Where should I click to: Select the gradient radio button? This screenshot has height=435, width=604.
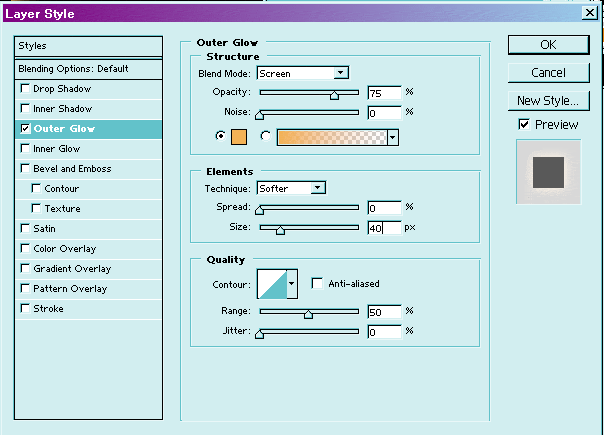(265, 137)
